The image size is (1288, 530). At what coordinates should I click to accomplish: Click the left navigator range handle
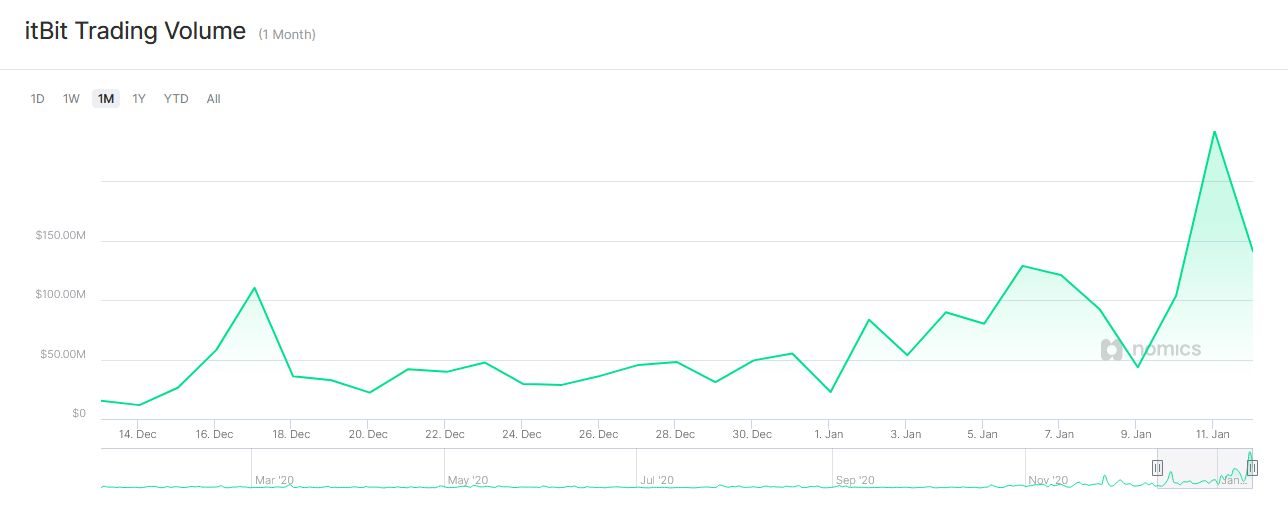coord(1157,468)
